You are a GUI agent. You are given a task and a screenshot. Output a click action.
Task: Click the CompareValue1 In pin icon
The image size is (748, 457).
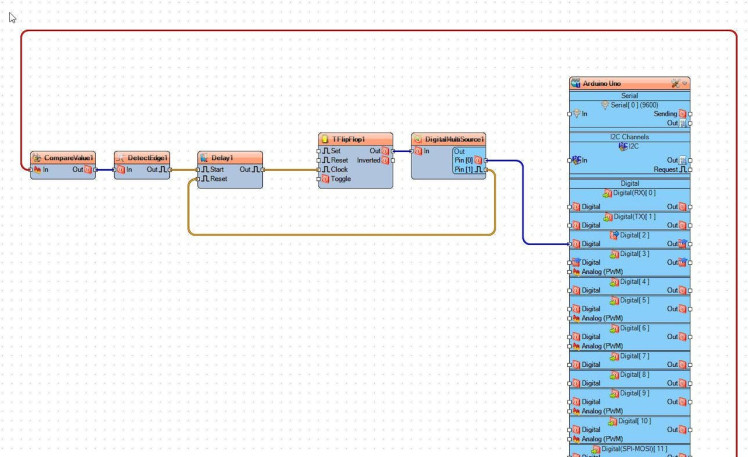[x=37, y=170]
